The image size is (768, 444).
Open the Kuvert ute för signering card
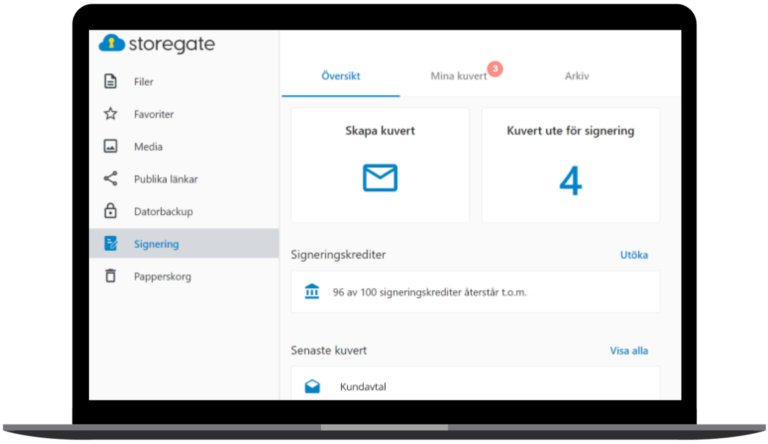point(570,165)
